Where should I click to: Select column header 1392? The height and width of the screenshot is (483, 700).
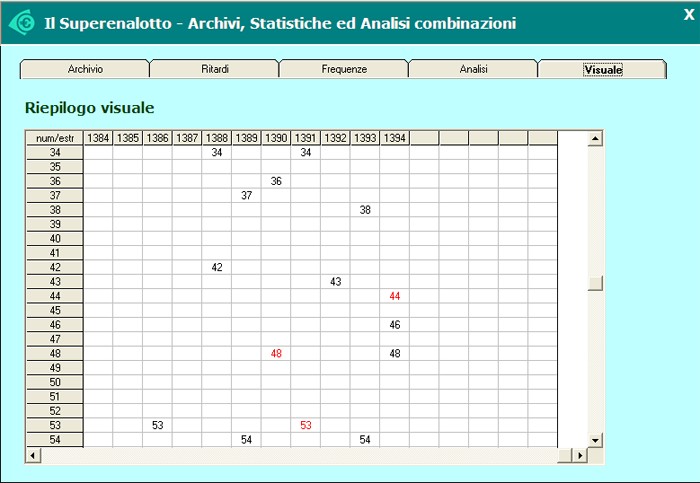(x=335, y=138)
